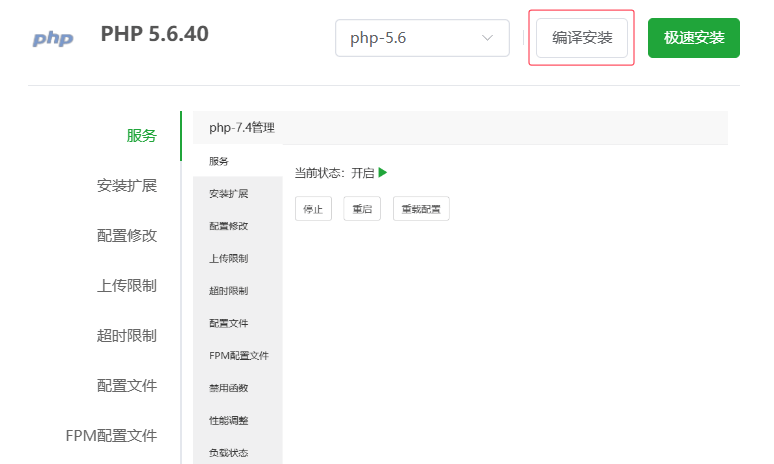Image resolution: width=774 pixels, height=464 pixels.
Task: Open 上传限制 in the large outer sidebar
Action: (x=127, y=286)
